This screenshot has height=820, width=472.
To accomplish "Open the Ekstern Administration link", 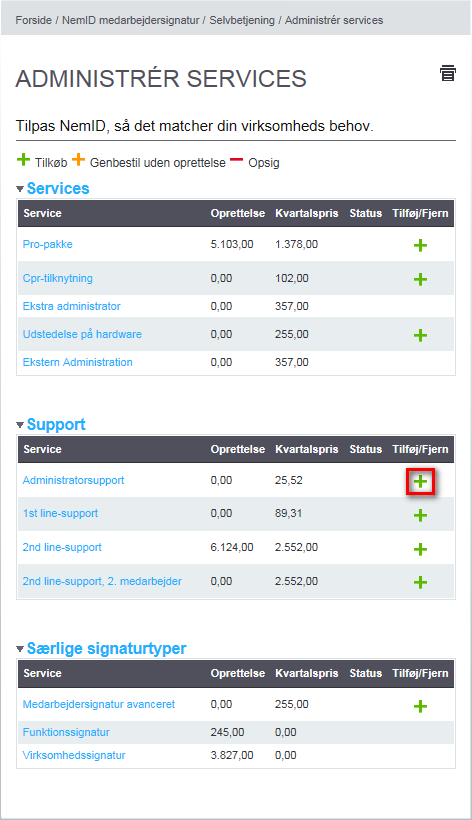I will pos(77,362).
